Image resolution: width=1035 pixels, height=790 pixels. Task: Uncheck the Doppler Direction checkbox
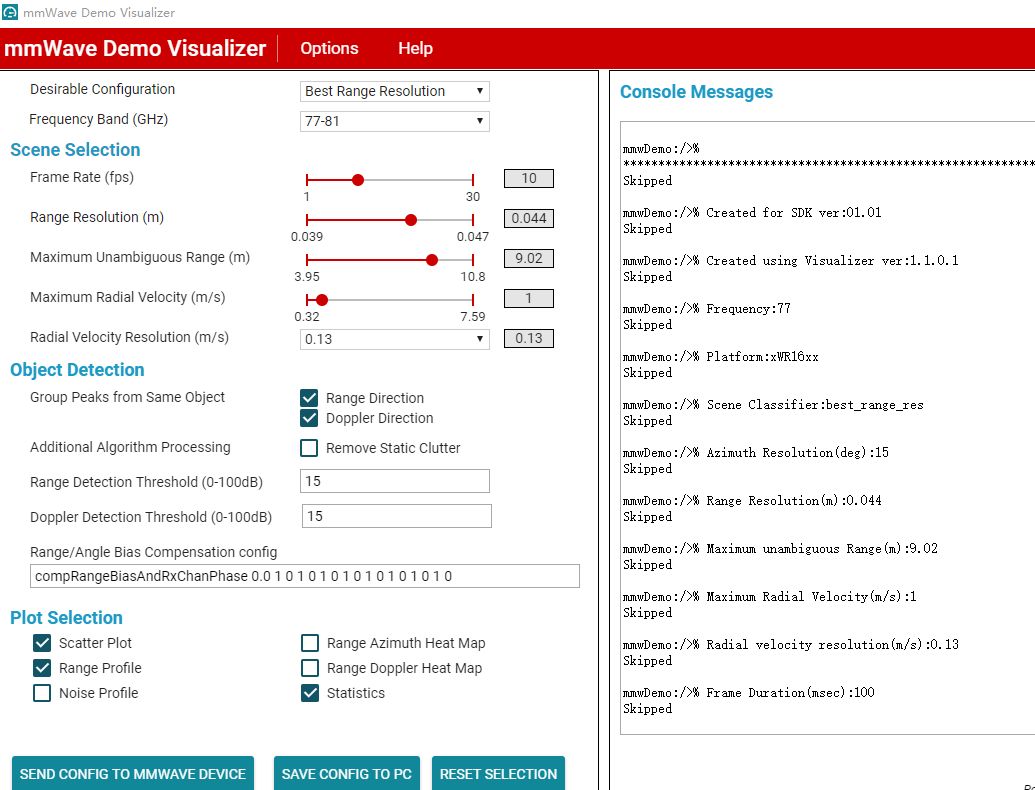pyautogui.click(x=309, y=418)
